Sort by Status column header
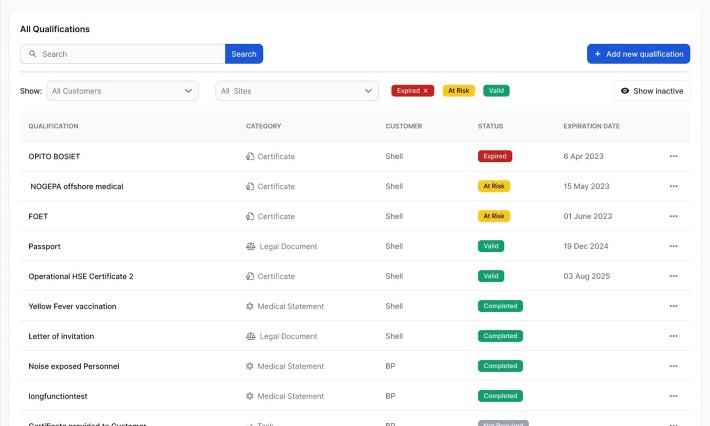 (x=490, y=126)
